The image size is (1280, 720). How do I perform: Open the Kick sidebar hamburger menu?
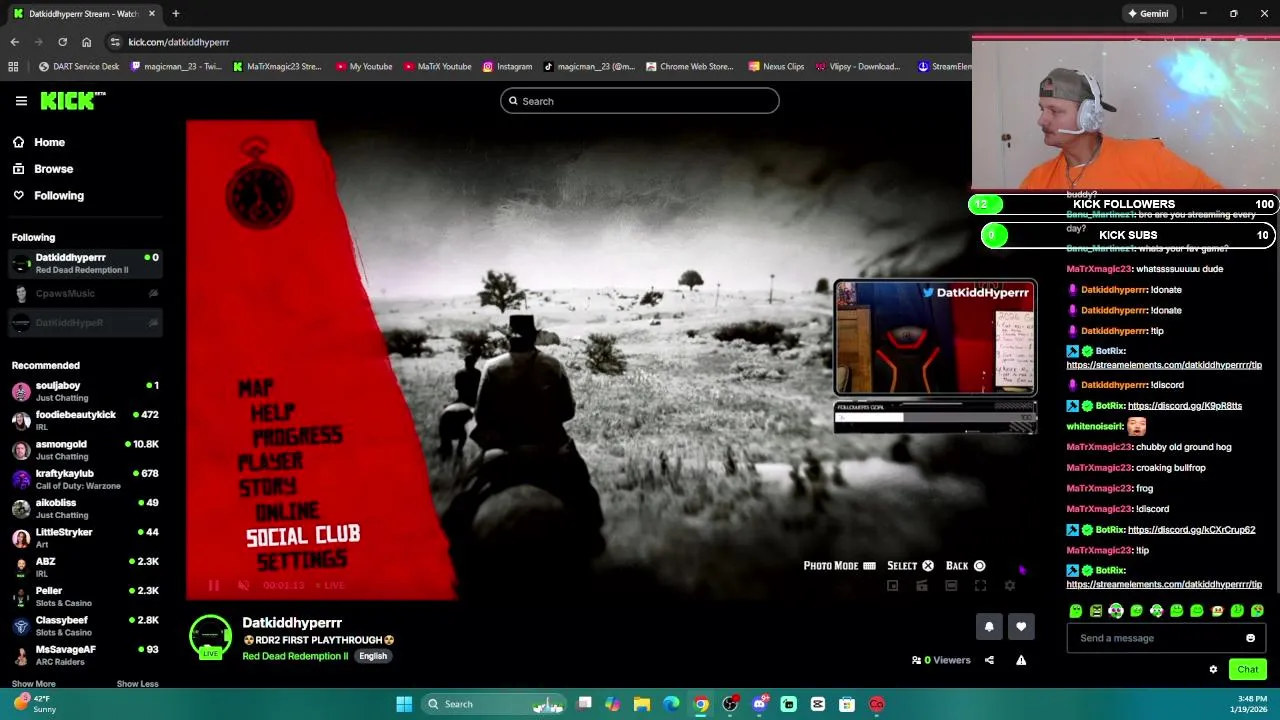21,101
